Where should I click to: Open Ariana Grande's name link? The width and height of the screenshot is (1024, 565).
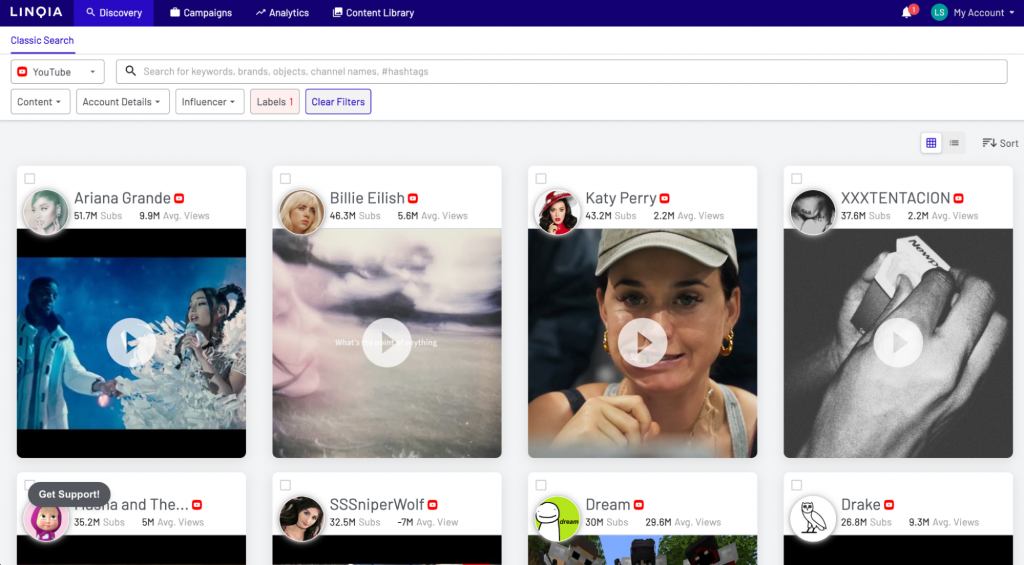point(122,198)
